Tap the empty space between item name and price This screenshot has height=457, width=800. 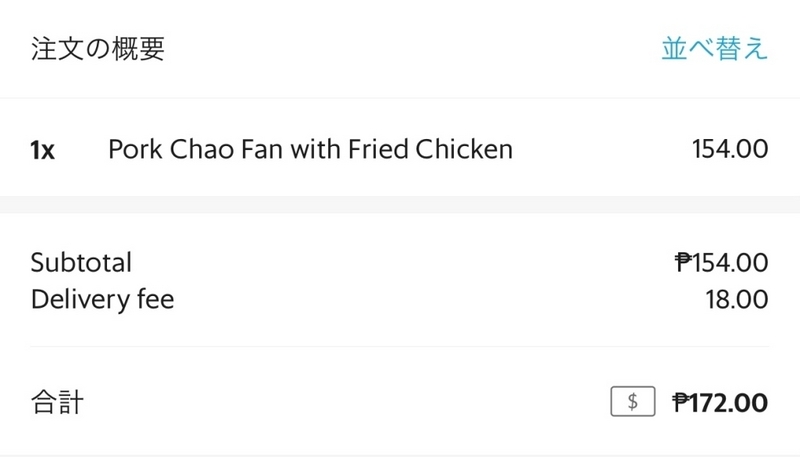click(602, 149)
